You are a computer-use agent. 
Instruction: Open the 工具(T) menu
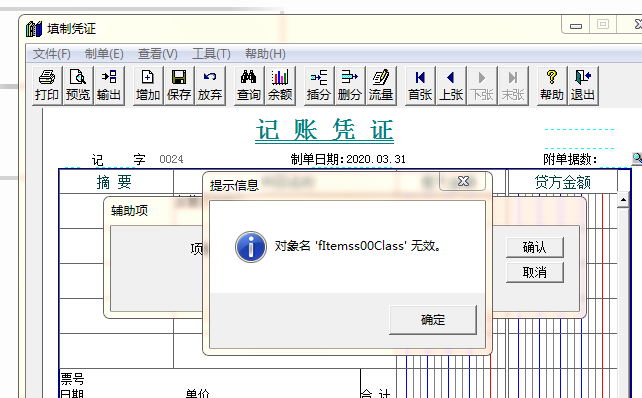click(x=211, y=54)
